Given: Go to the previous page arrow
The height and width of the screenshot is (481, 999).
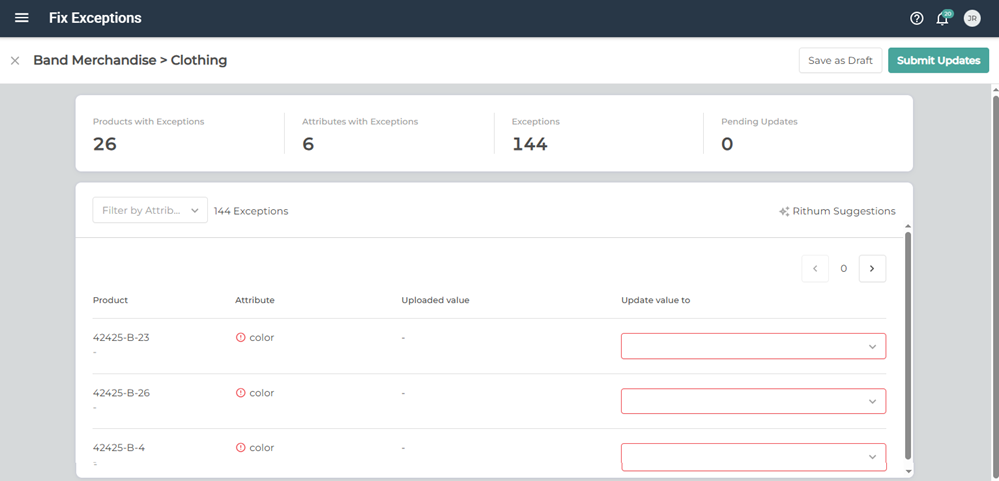Looking at the screenshot, I should (x=815, y=269).
